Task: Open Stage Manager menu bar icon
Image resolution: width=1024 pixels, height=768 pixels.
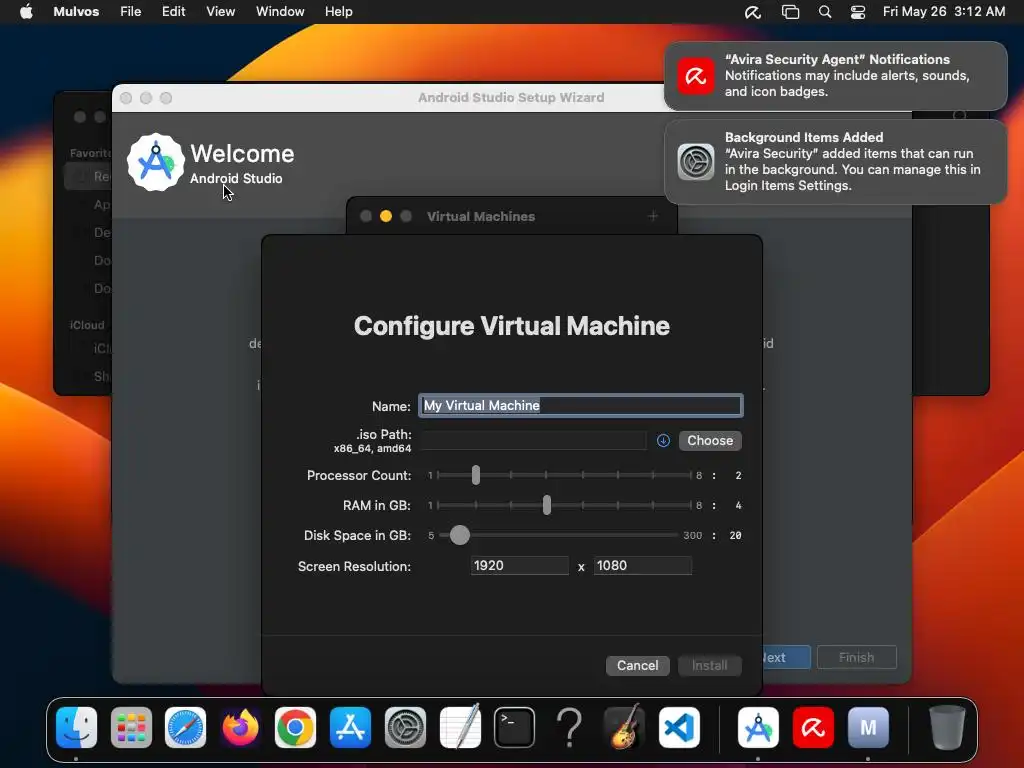Action: point(790,12)
